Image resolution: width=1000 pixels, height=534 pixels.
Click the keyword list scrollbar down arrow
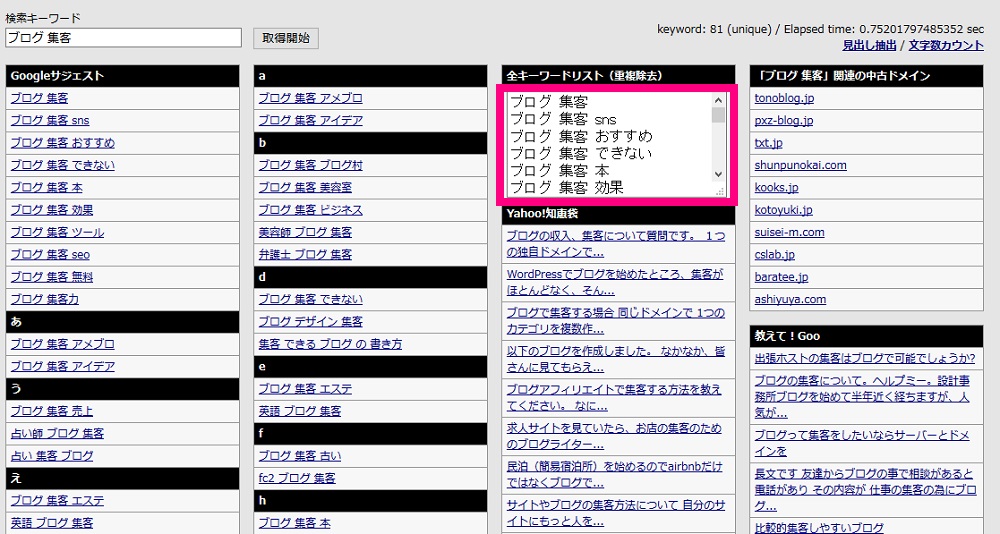coord(718,174)
